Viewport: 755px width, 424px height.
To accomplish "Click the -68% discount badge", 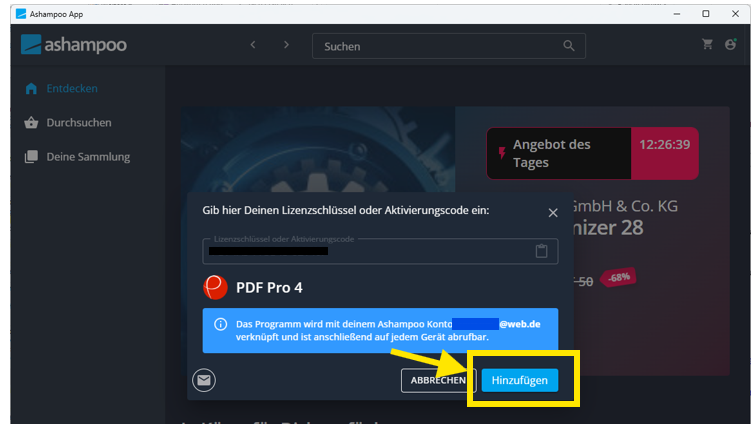I will 618,278.
